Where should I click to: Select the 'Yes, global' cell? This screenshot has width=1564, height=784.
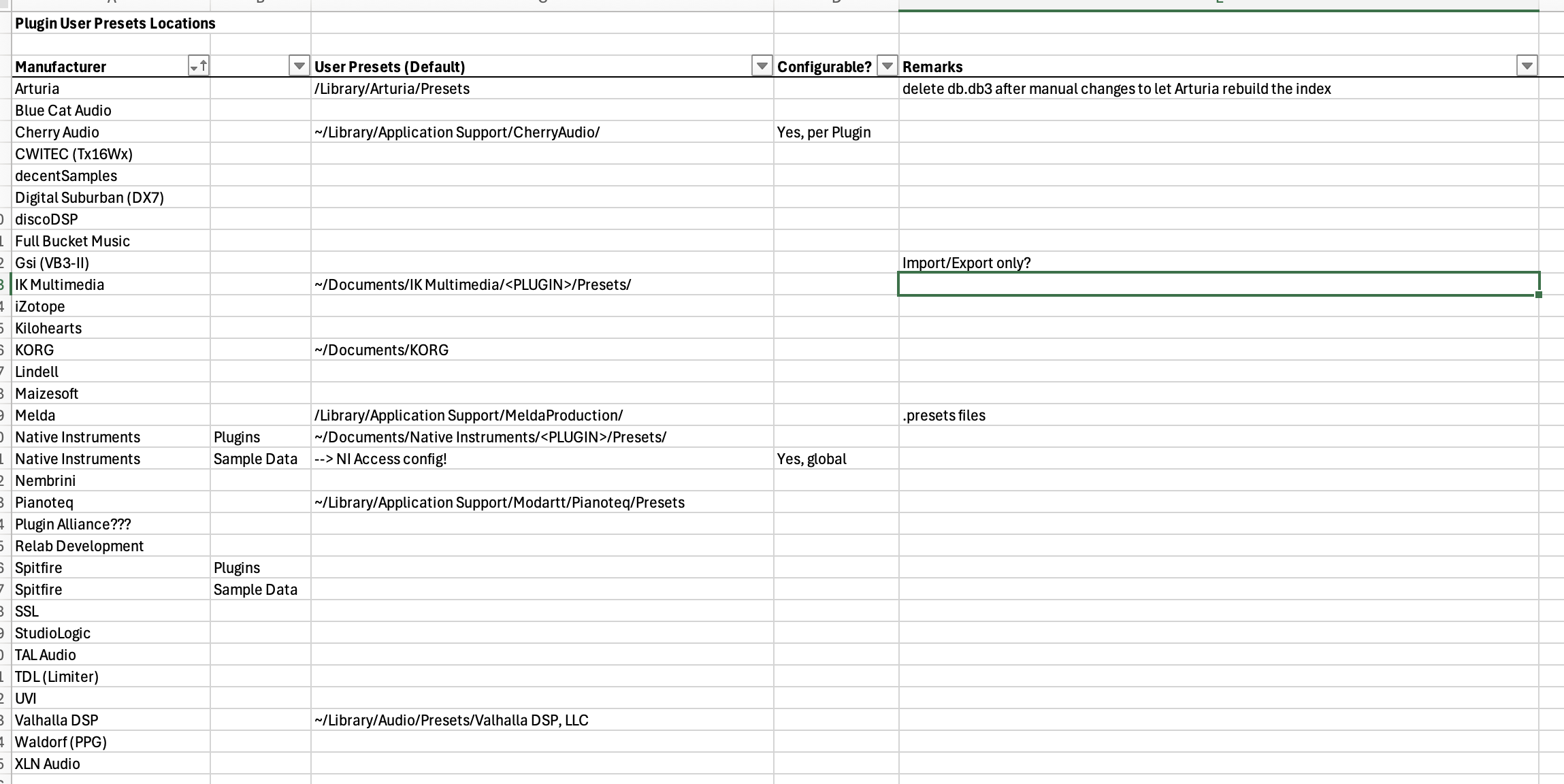[x=836, y=459]
